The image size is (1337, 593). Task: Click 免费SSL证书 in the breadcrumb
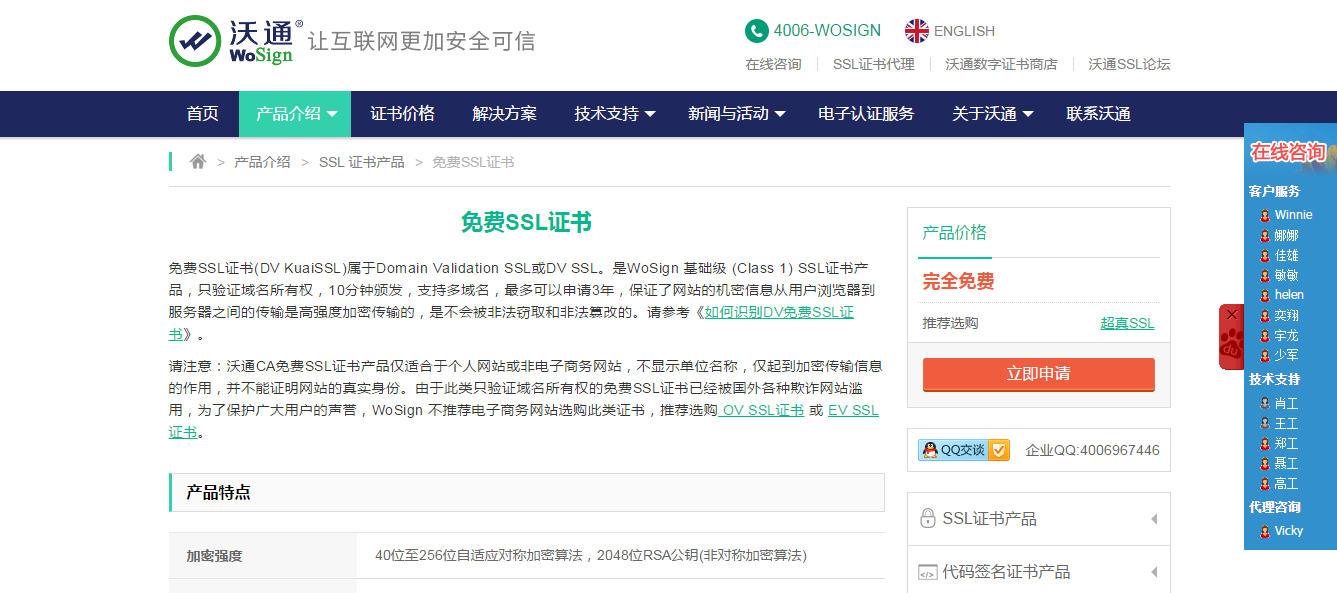click(x=473, y=162)
